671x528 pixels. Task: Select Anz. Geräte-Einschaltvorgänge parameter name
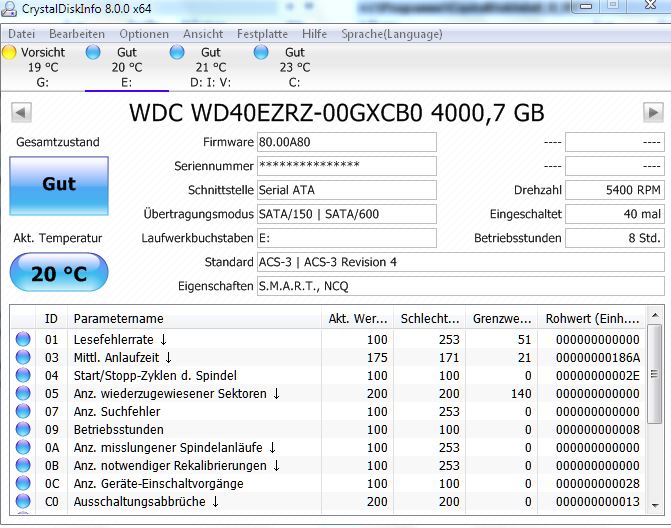click(x=158, y=483)
